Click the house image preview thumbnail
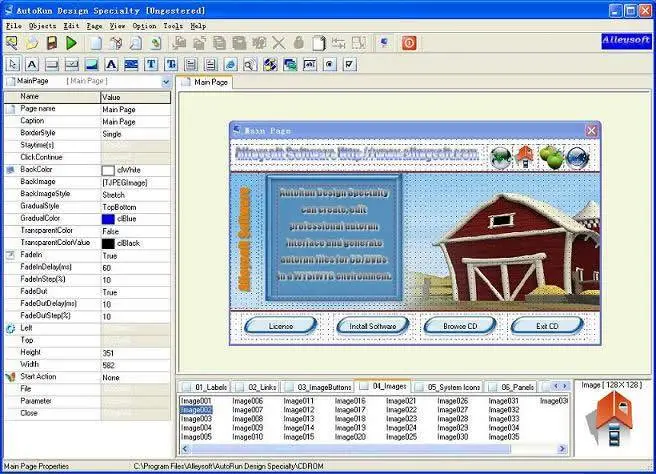 [612, 419]
